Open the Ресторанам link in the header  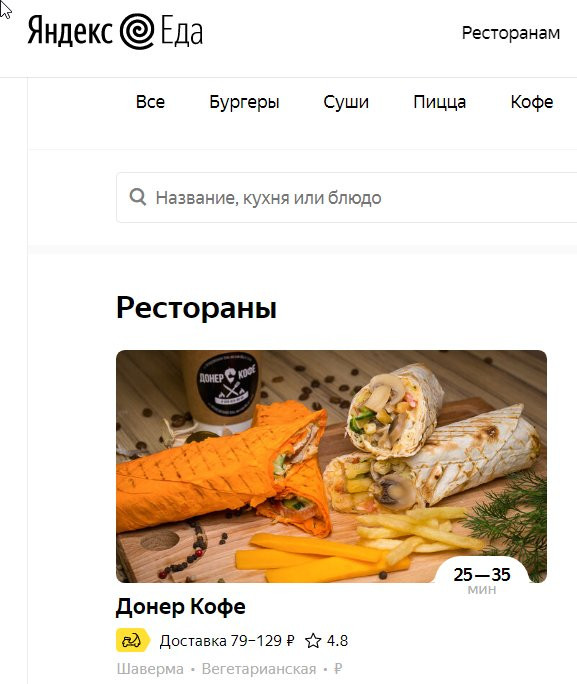[x=511, y=33]
